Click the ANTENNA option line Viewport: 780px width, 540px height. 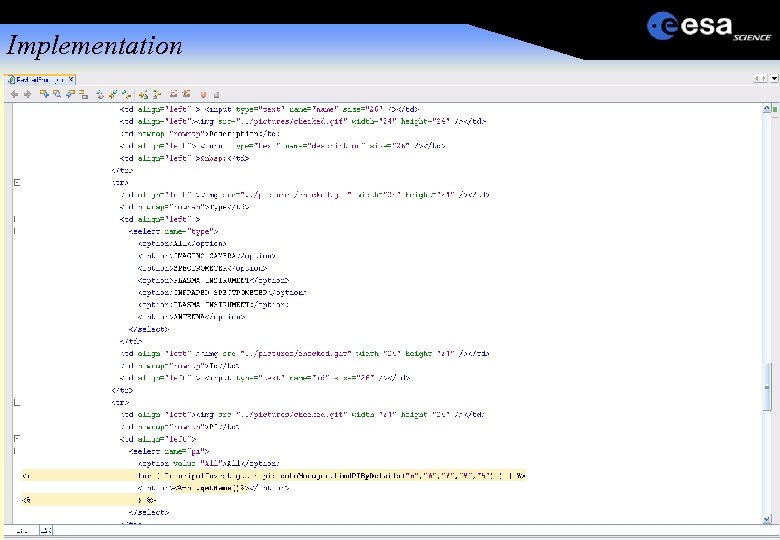coord(192,317)
